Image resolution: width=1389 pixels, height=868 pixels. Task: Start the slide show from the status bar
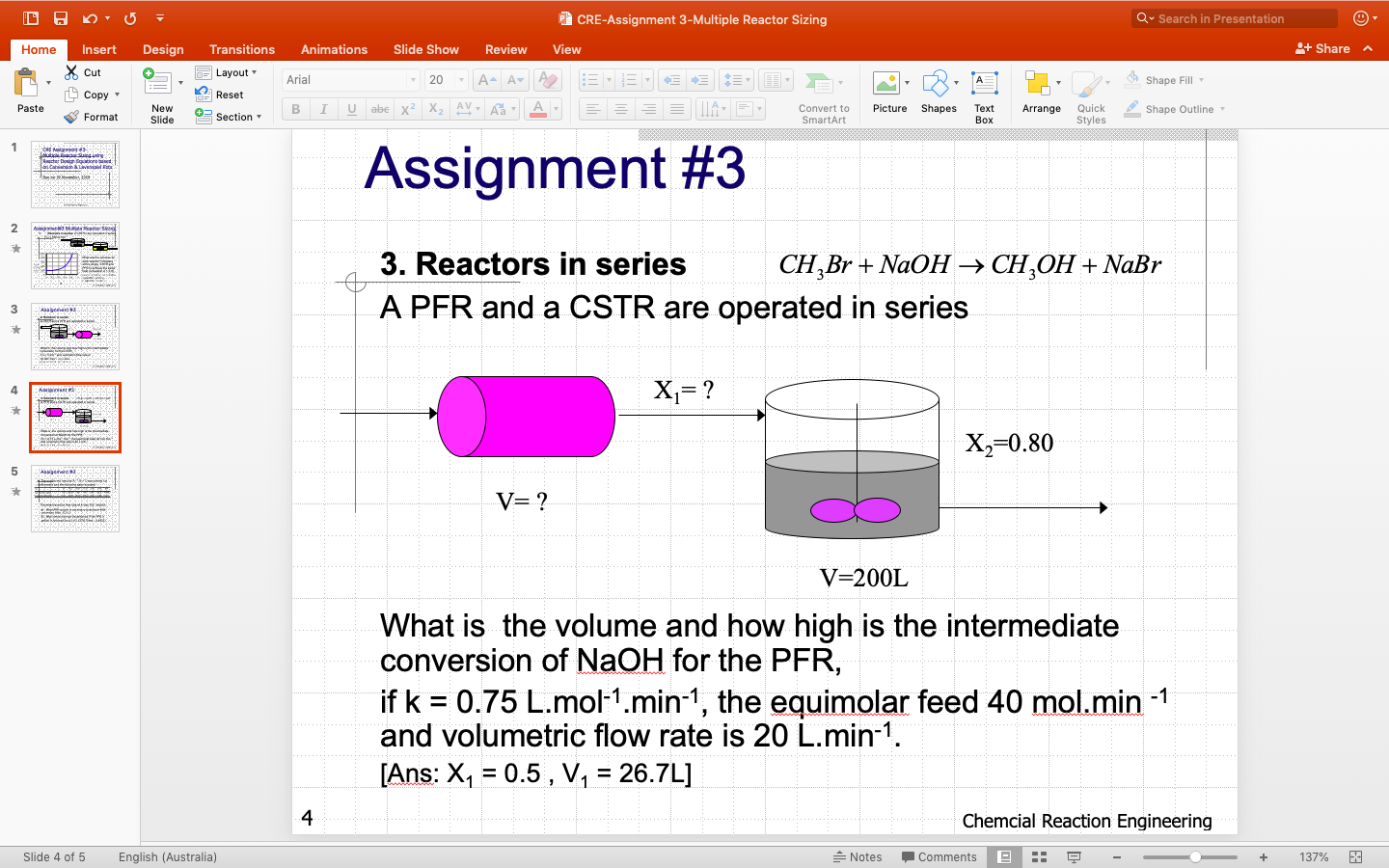pyautogui.click(x=1074, y=856)
